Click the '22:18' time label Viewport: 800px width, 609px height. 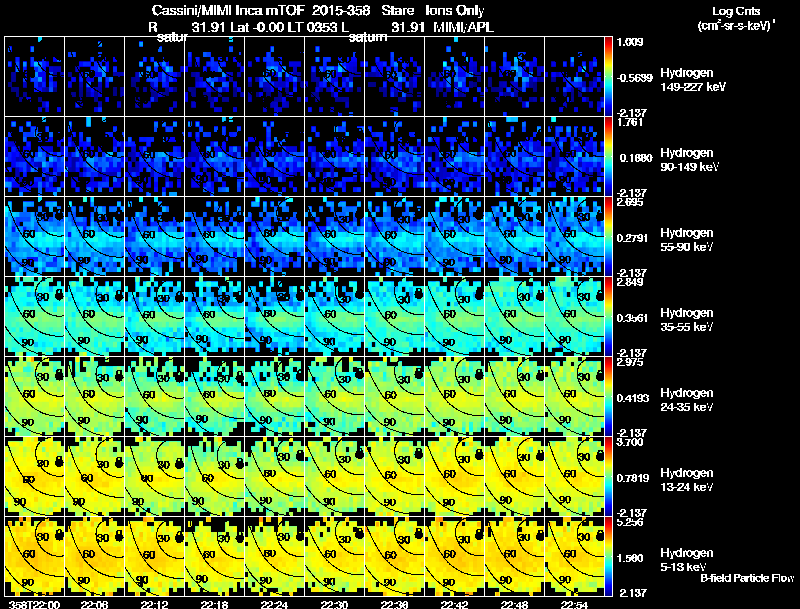pyautogui.click(x=214, y=605)
